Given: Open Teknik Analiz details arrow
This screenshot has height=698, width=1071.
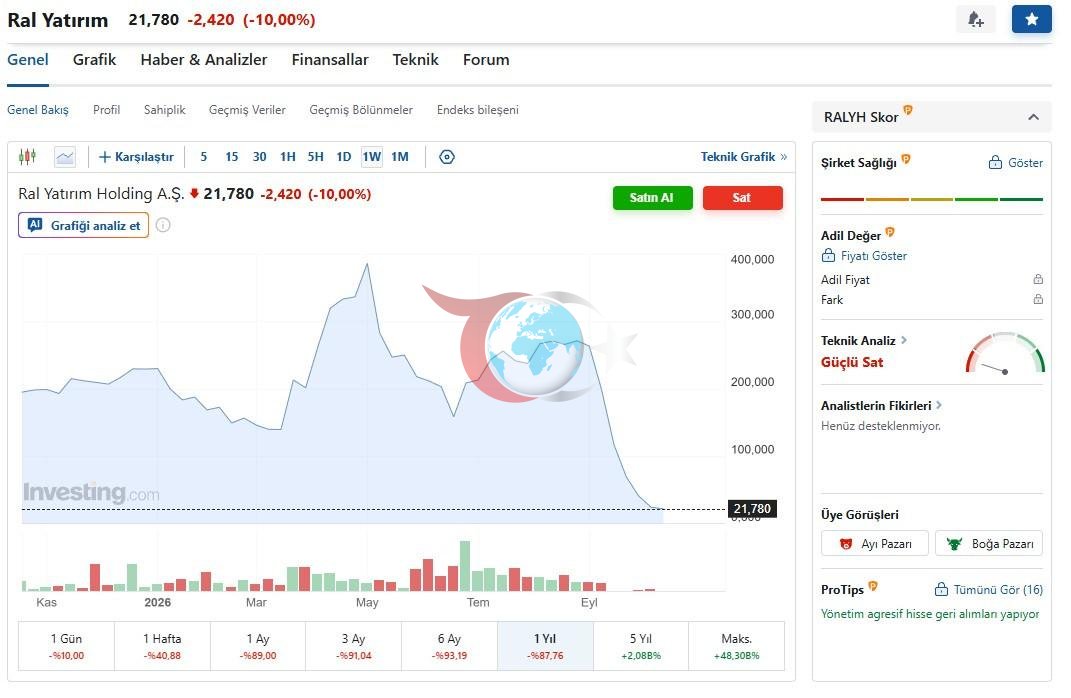Looking at the screenshot, I should (x=904, y=340).
